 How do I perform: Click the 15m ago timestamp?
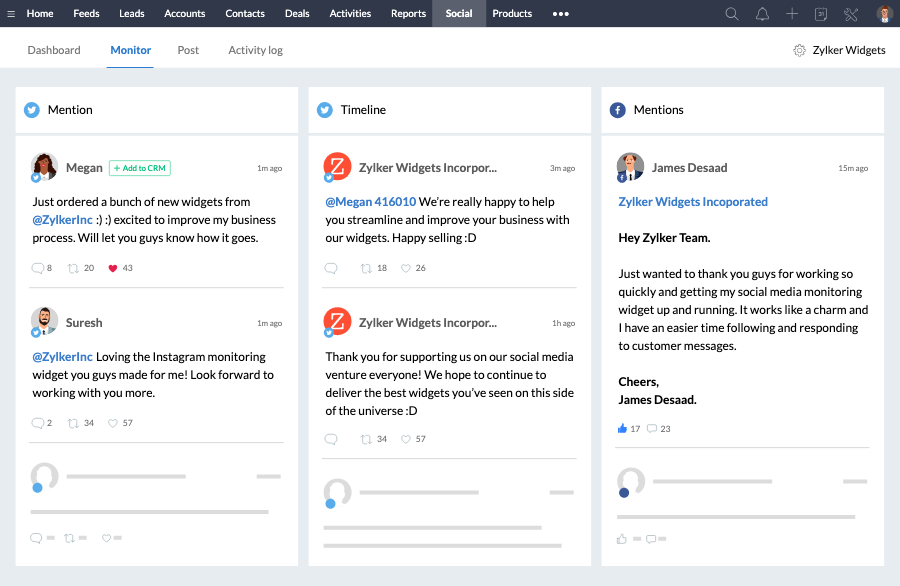pyautogui.click(x=853, y=168)
